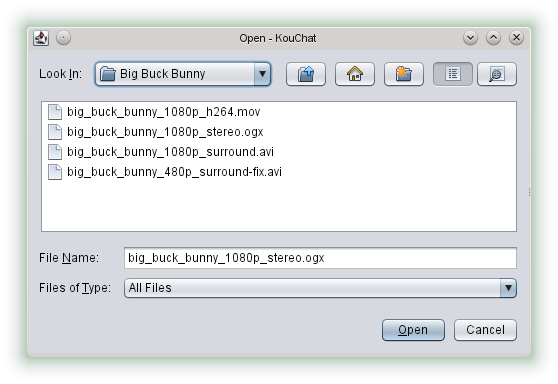Focus the File Name text field
Screen dimensions: 558x384
pyautogui.click(x=320, y=258)
